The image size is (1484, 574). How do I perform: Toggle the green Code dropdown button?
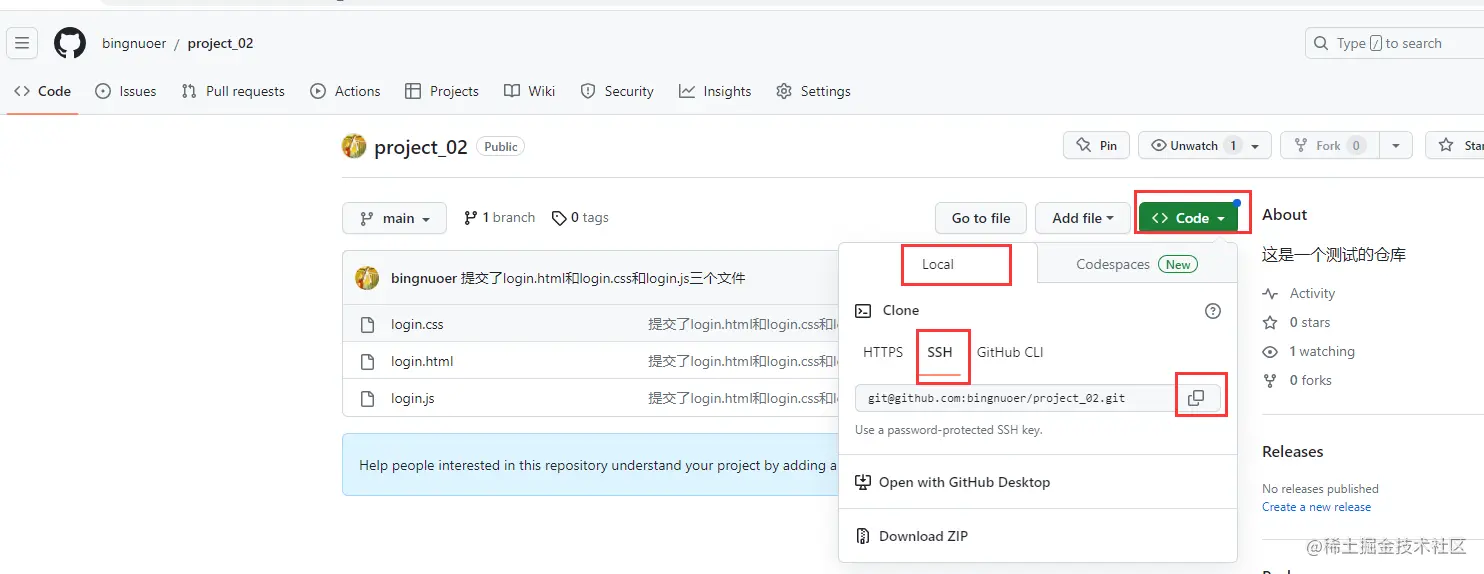[1188, 218]
